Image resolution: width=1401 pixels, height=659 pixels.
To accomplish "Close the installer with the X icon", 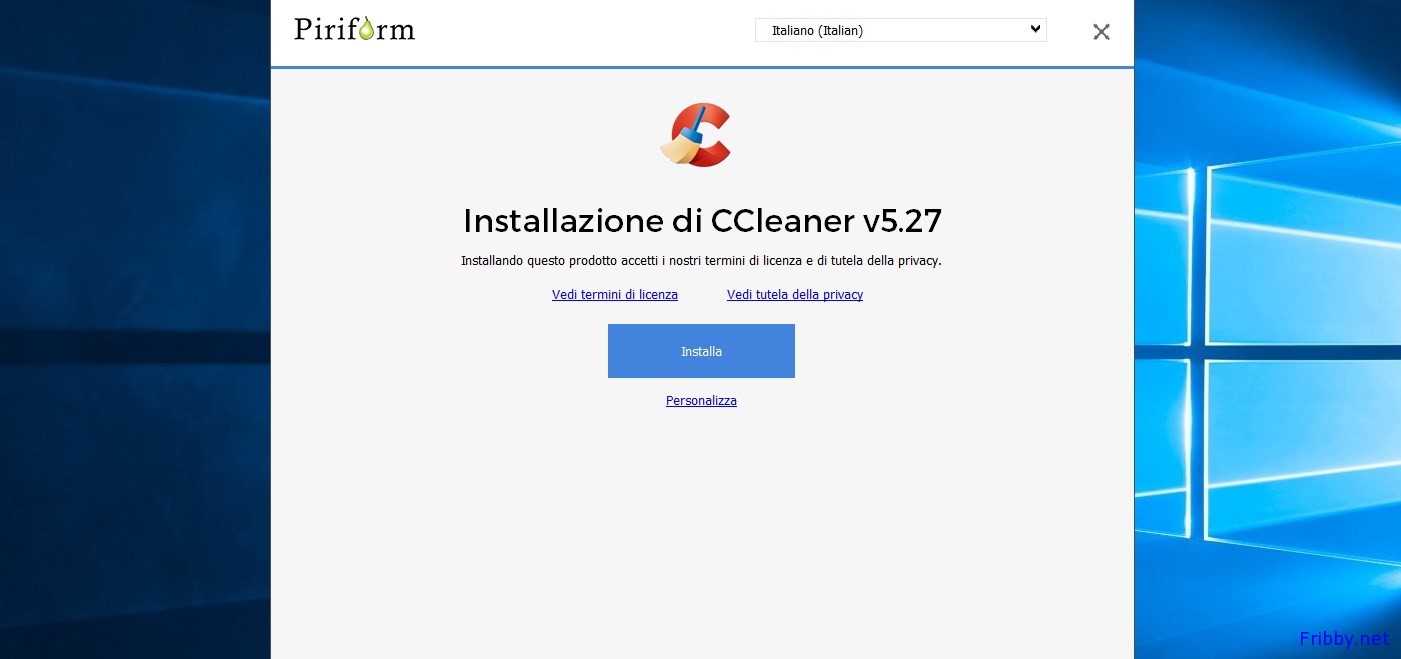I will [x=1101, y=32].
